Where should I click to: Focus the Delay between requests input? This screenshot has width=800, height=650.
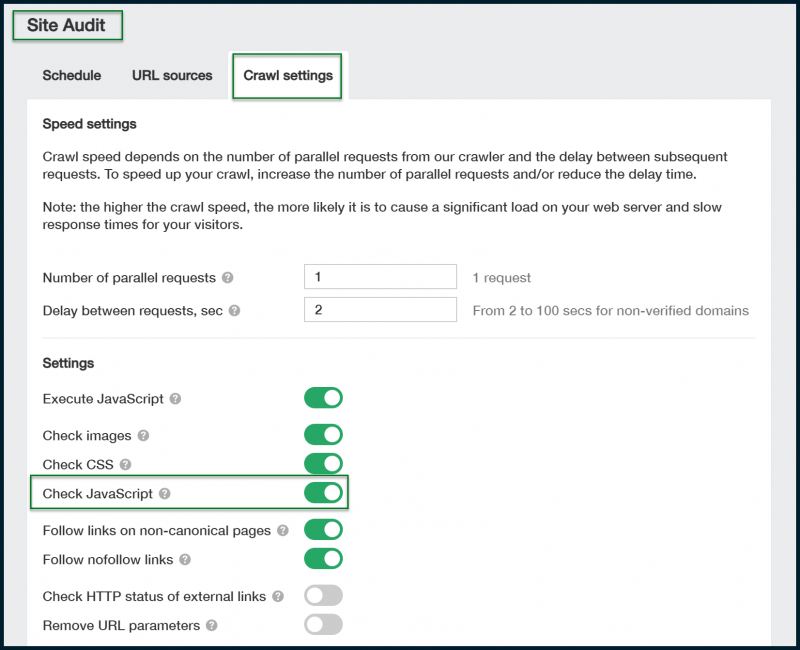[x=380, y=310]
